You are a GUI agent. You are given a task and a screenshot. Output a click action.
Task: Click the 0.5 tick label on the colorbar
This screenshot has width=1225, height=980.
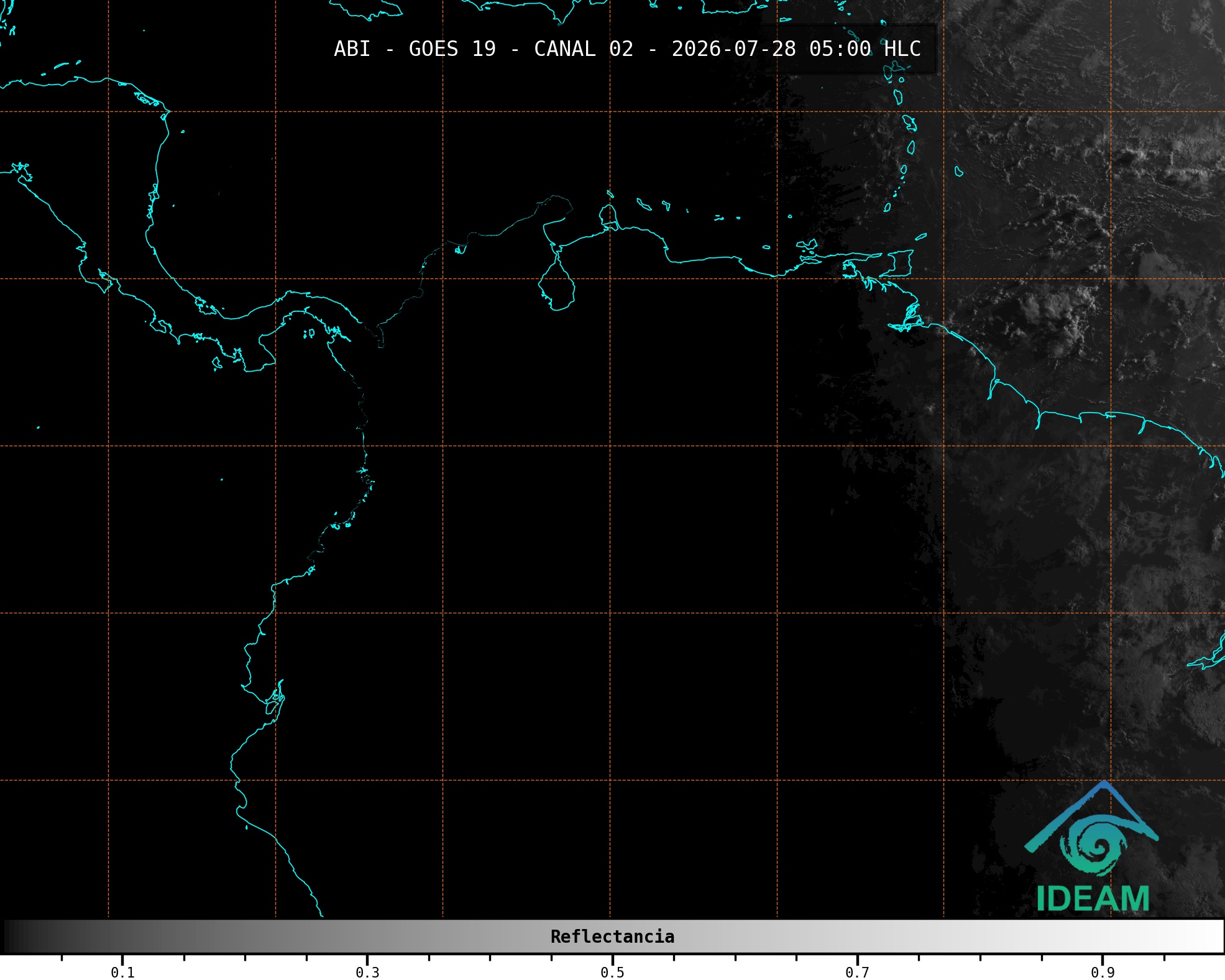coord(612,973)
